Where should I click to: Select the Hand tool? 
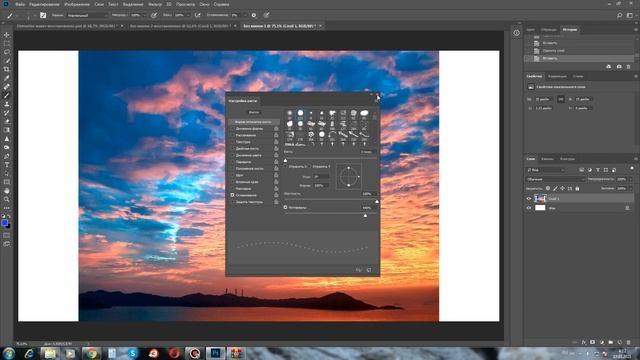[x=7, y=191]
